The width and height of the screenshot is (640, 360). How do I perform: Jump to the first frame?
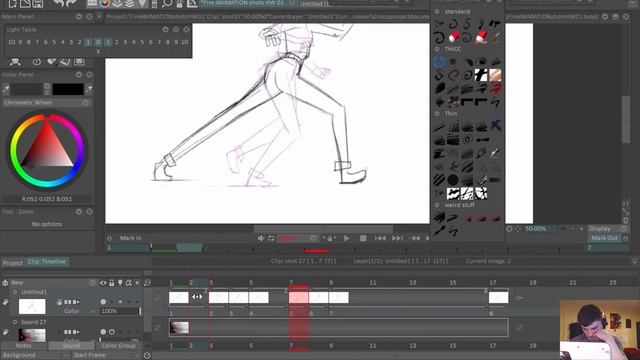point(380,238)
